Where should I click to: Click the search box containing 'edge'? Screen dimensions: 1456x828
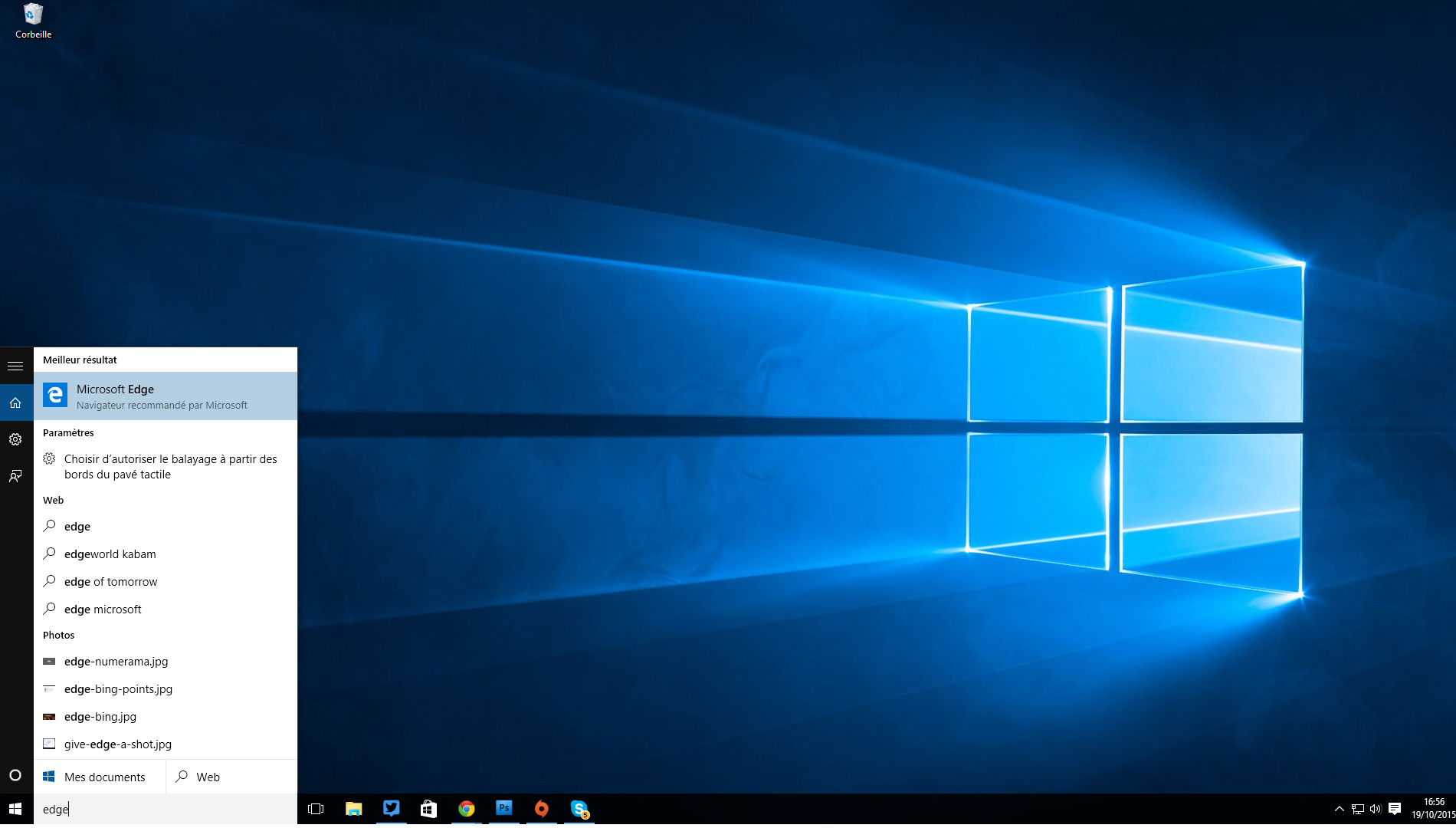[166, 809]
